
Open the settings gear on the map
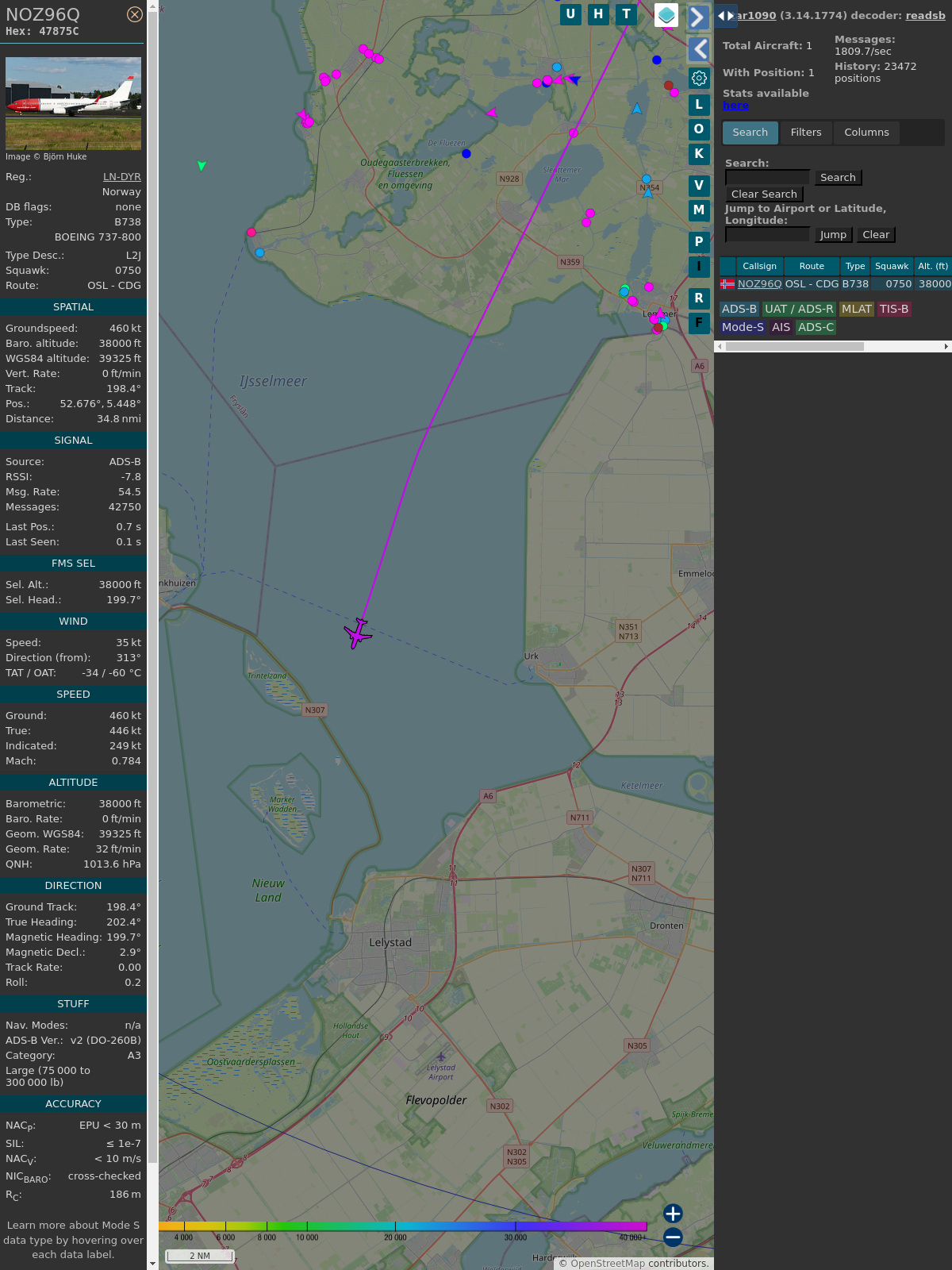(x=699, y=78)
